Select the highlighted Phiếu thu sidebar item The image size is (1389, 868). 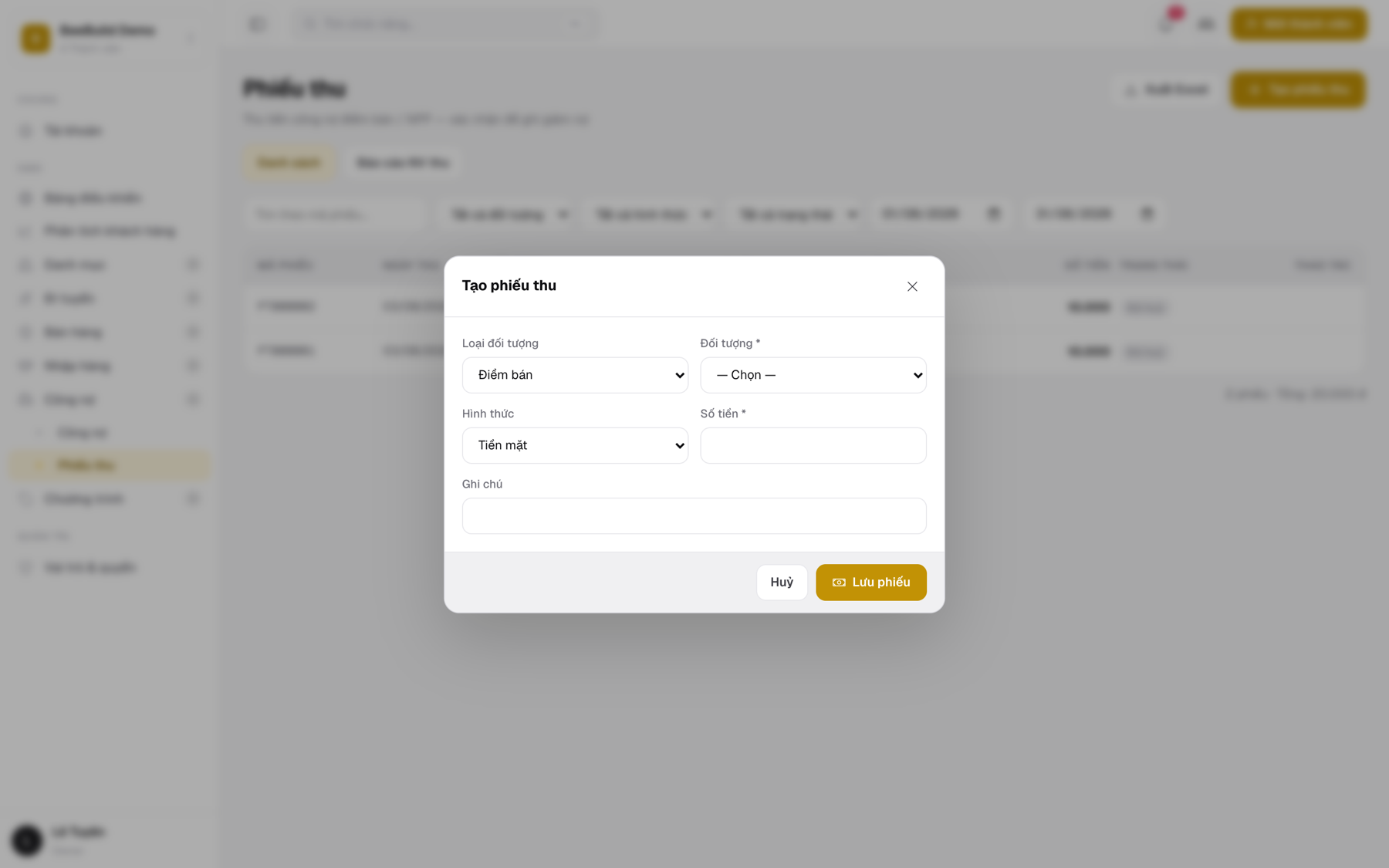[x=110, y=464]
